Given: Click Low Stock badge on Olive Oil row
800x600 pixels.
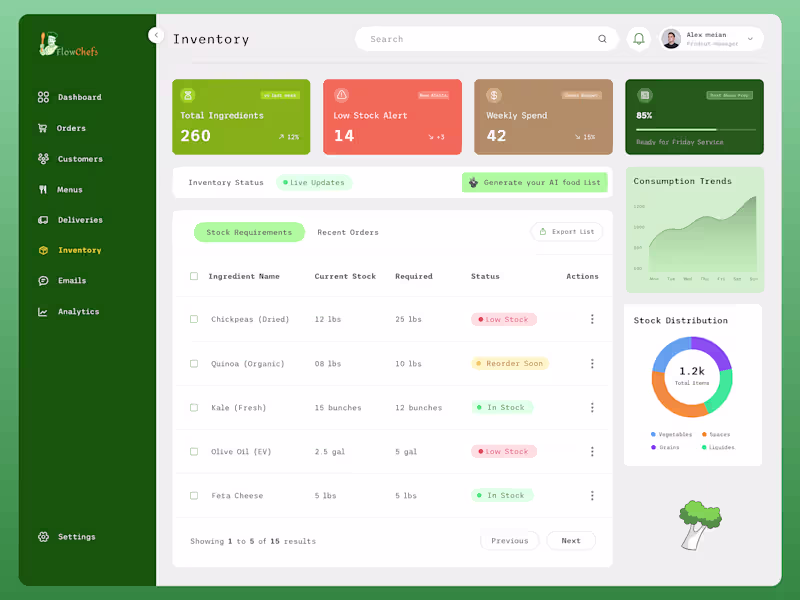Looking at the screenshot, I should (x=504, y=452).
